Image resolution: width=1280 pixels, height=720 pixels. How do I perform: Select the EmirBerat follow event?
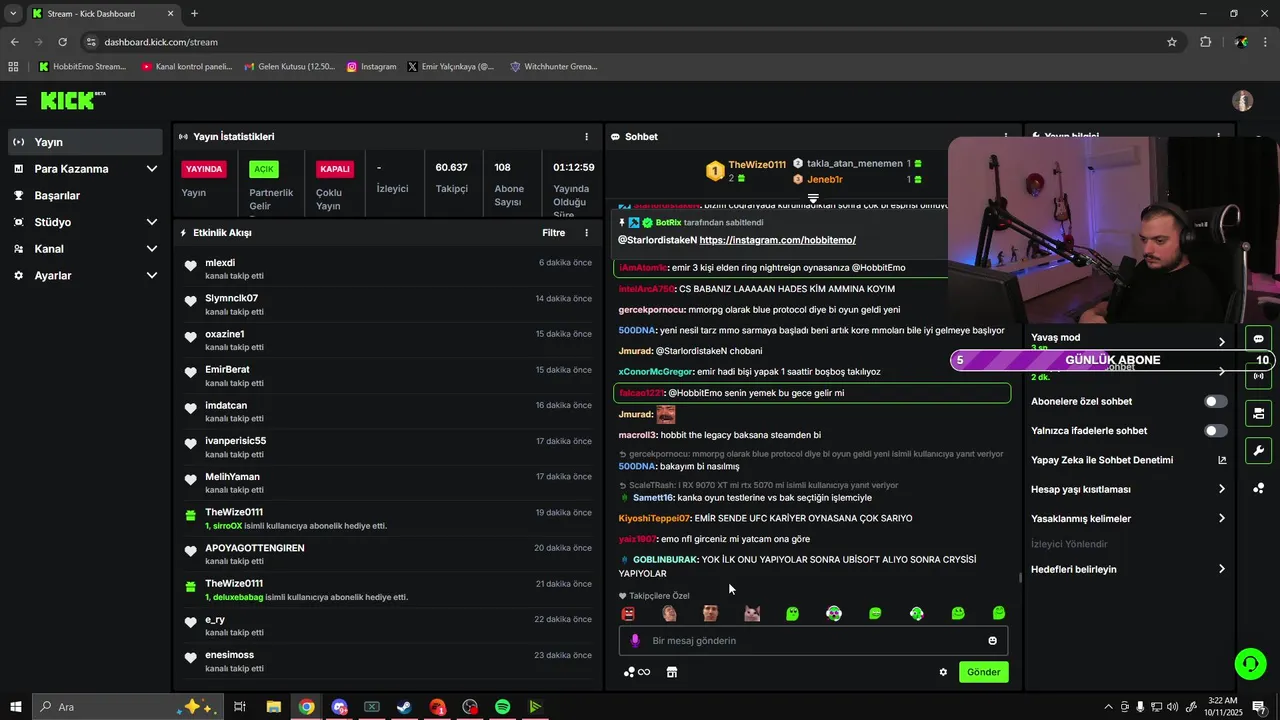click(387, 376)
